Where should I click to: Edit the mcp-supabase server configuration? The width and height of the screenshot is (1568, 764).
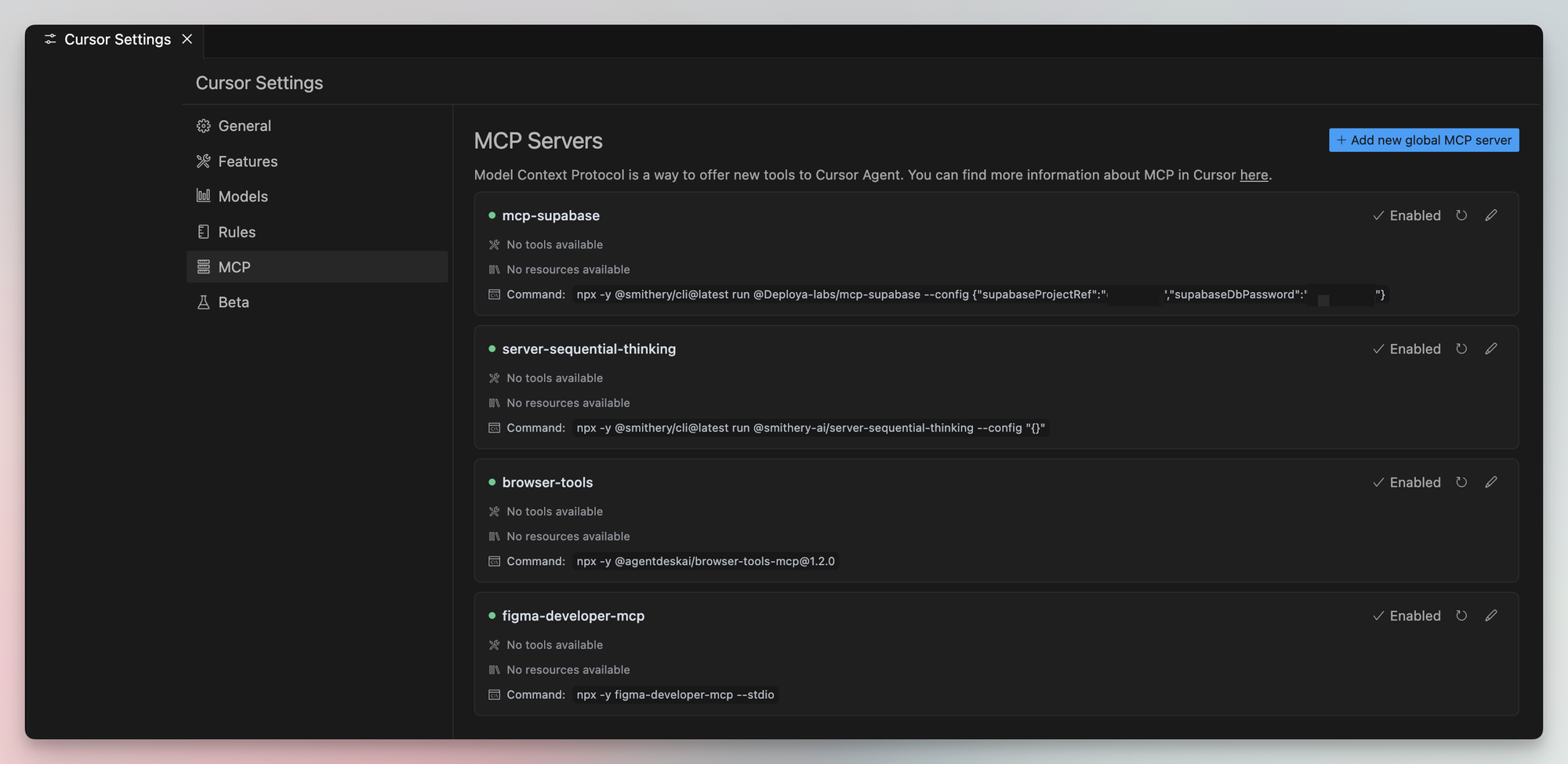pos(1491,215)
